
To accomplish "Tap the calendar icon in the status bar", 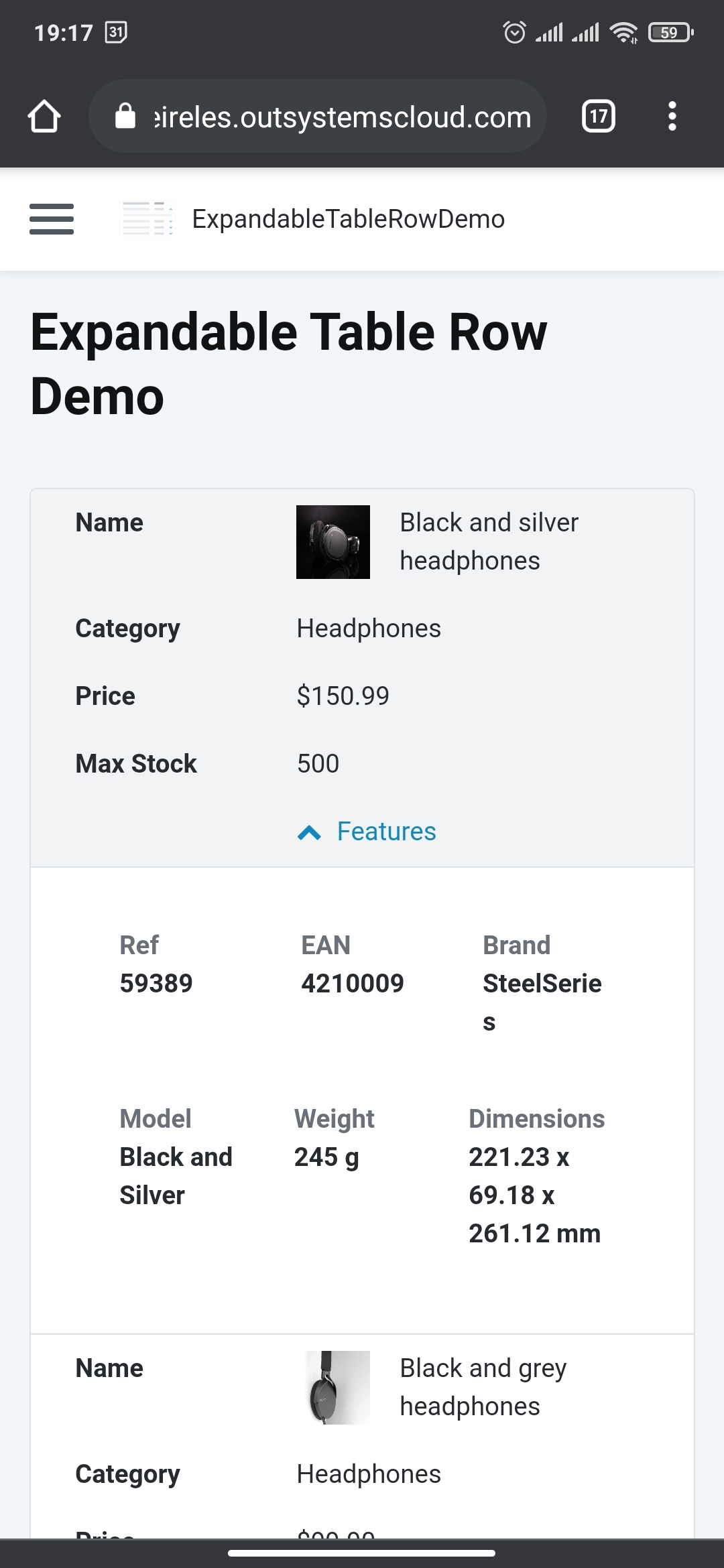I will click(x=116, y=32).
